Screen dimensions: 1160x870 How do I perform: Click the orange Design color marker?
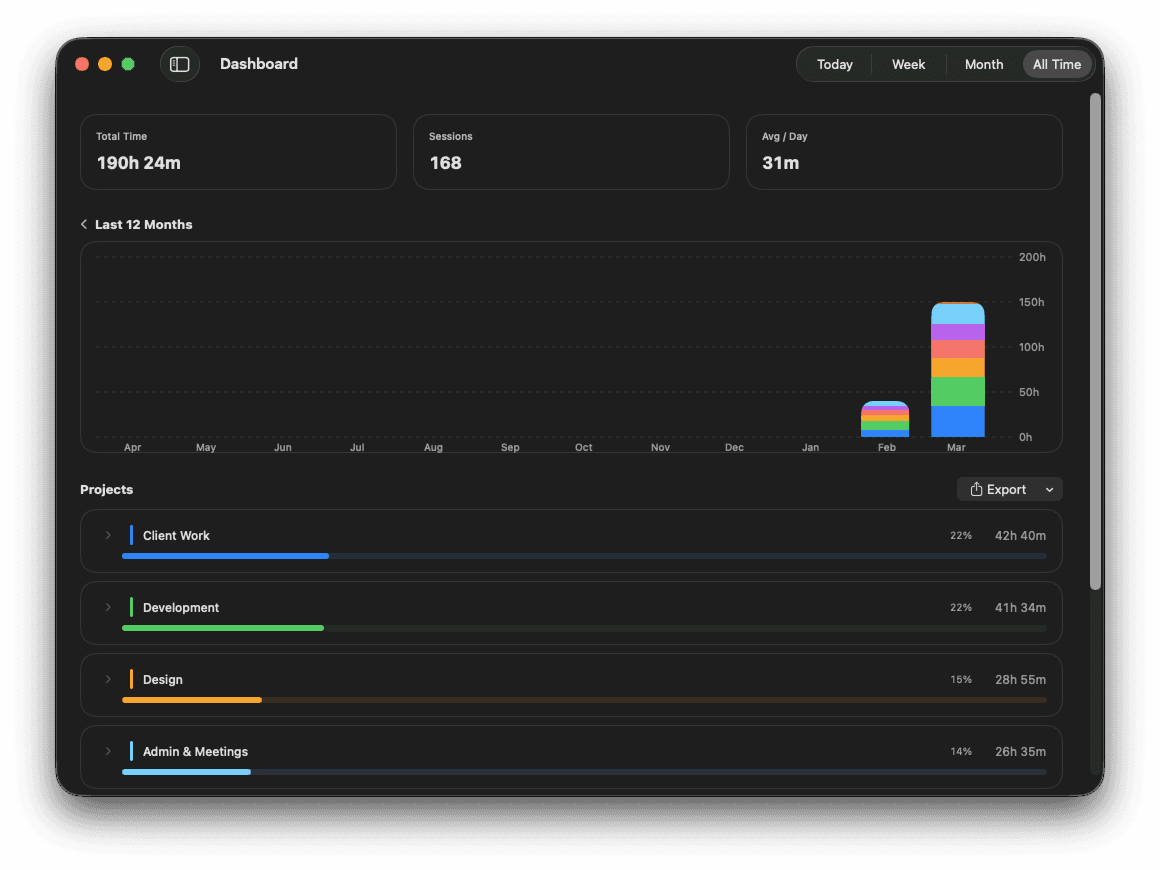(x=131, y=680)
